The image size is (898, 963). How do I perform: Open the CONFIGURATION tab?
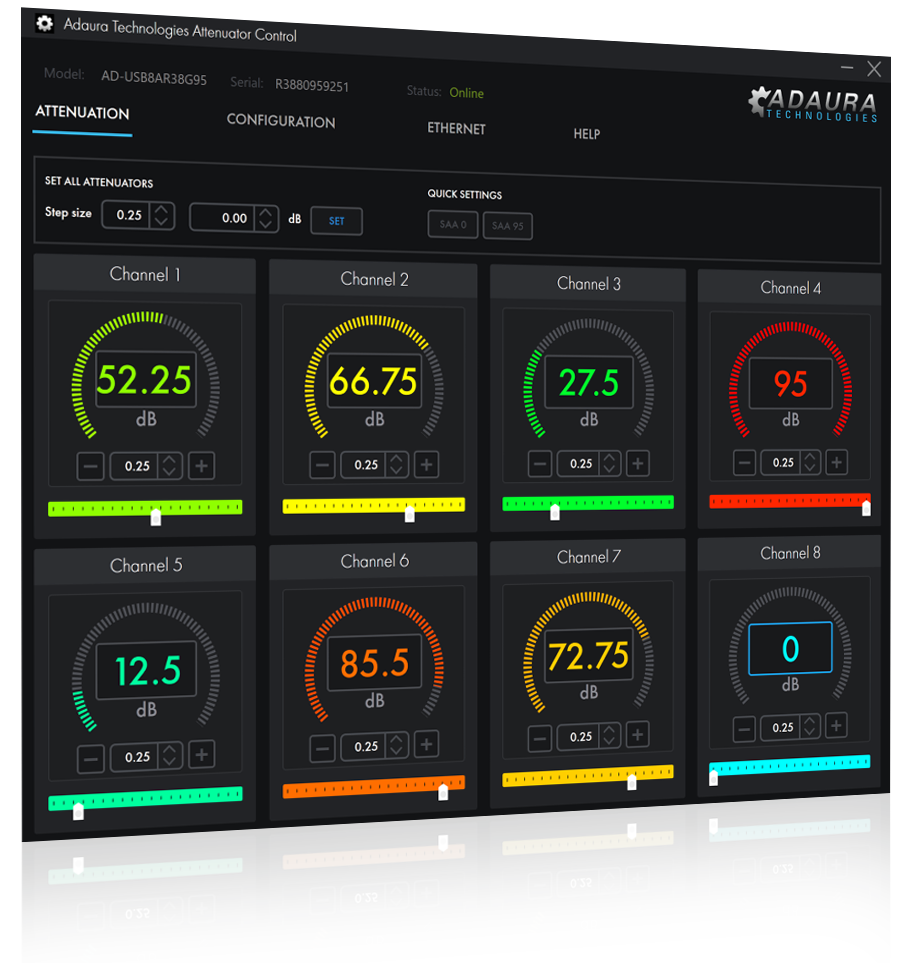pyautogui.click(x=281, y=120)
